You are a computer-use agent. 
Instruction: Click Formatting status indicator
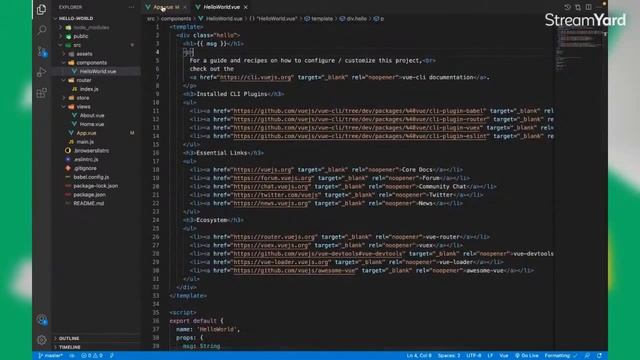tap(561, 356)
